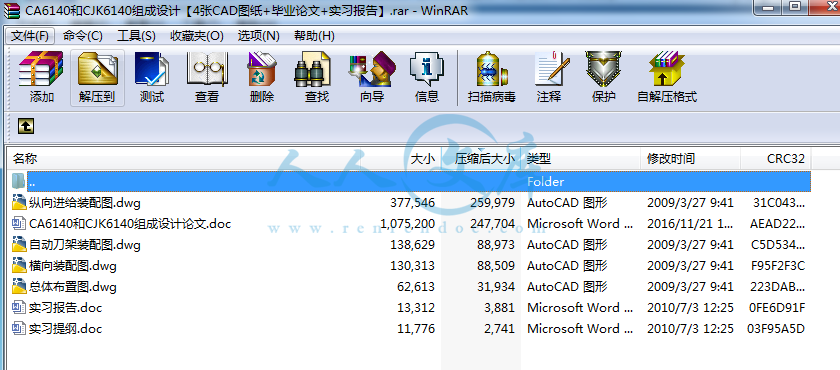Click the size value 1,075,200
This screenshot has height=370, width=840.
pos(407,224)
